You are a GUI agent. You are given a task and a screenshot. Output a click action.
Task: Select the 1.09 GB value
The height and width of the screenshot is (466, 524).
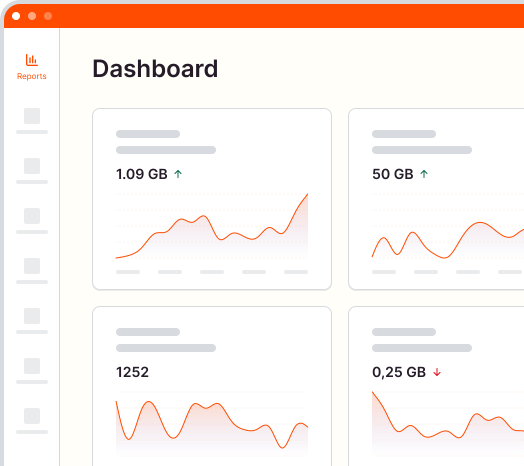click(x=142, y=174)
